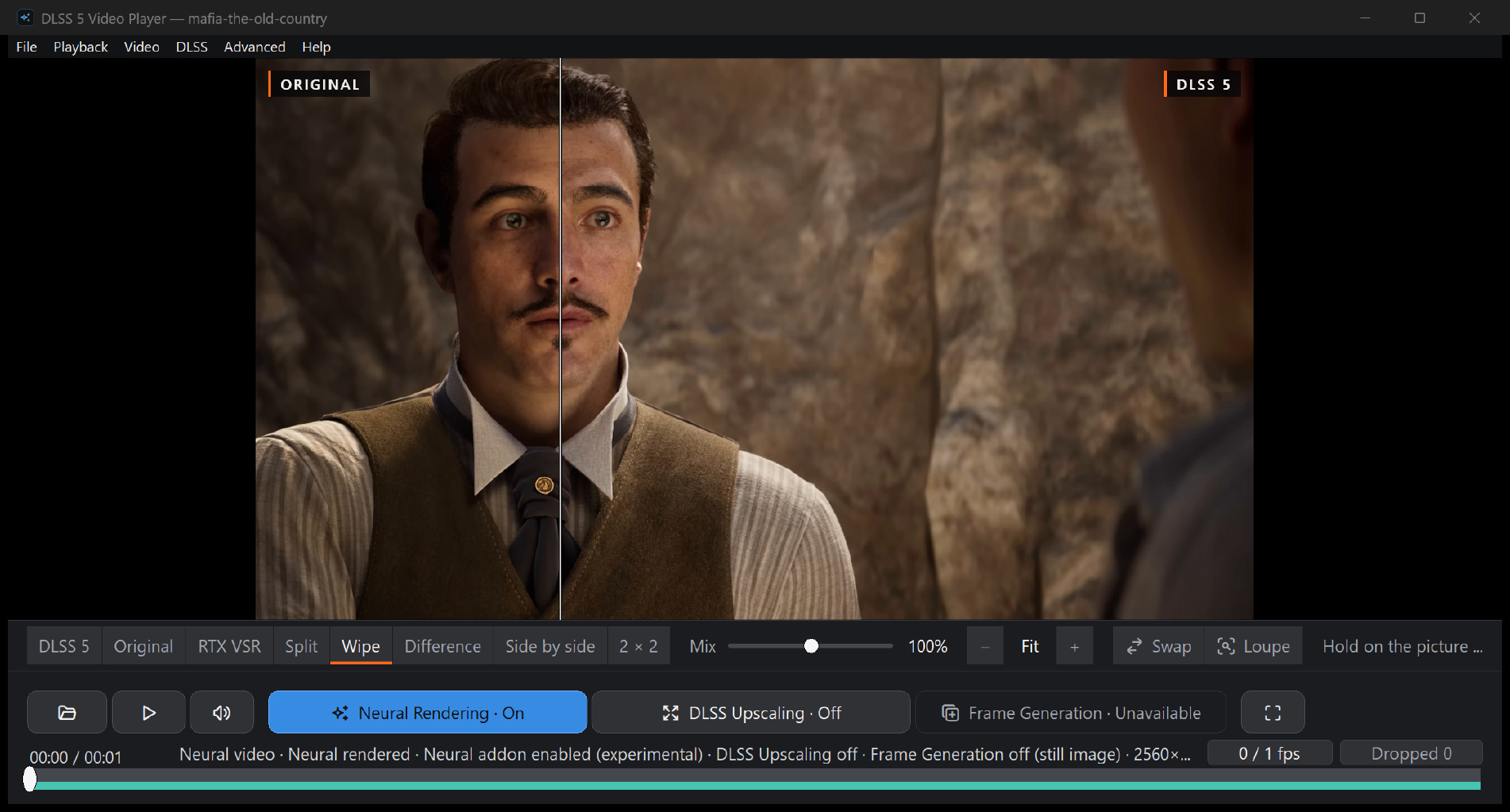
Task: Click the DLSS 5 Video Player app icon
Action: [25, 17]
